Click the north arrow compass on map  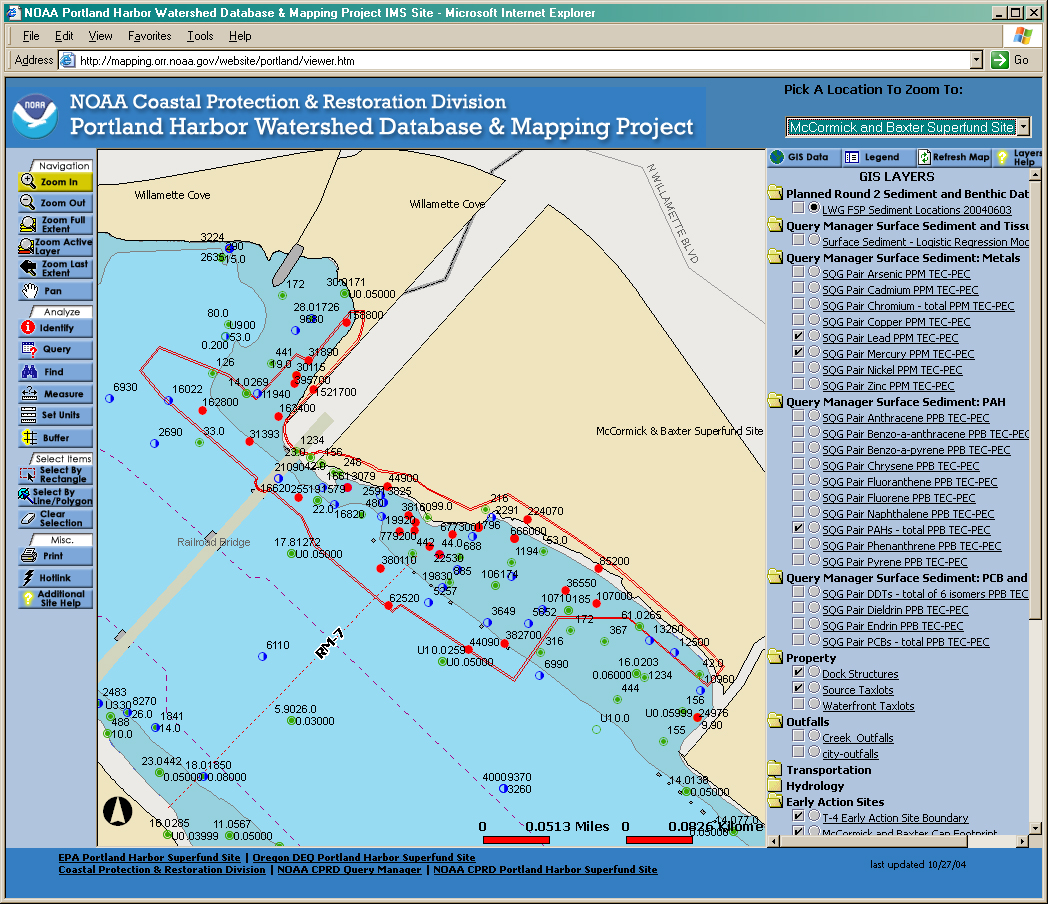118,810
